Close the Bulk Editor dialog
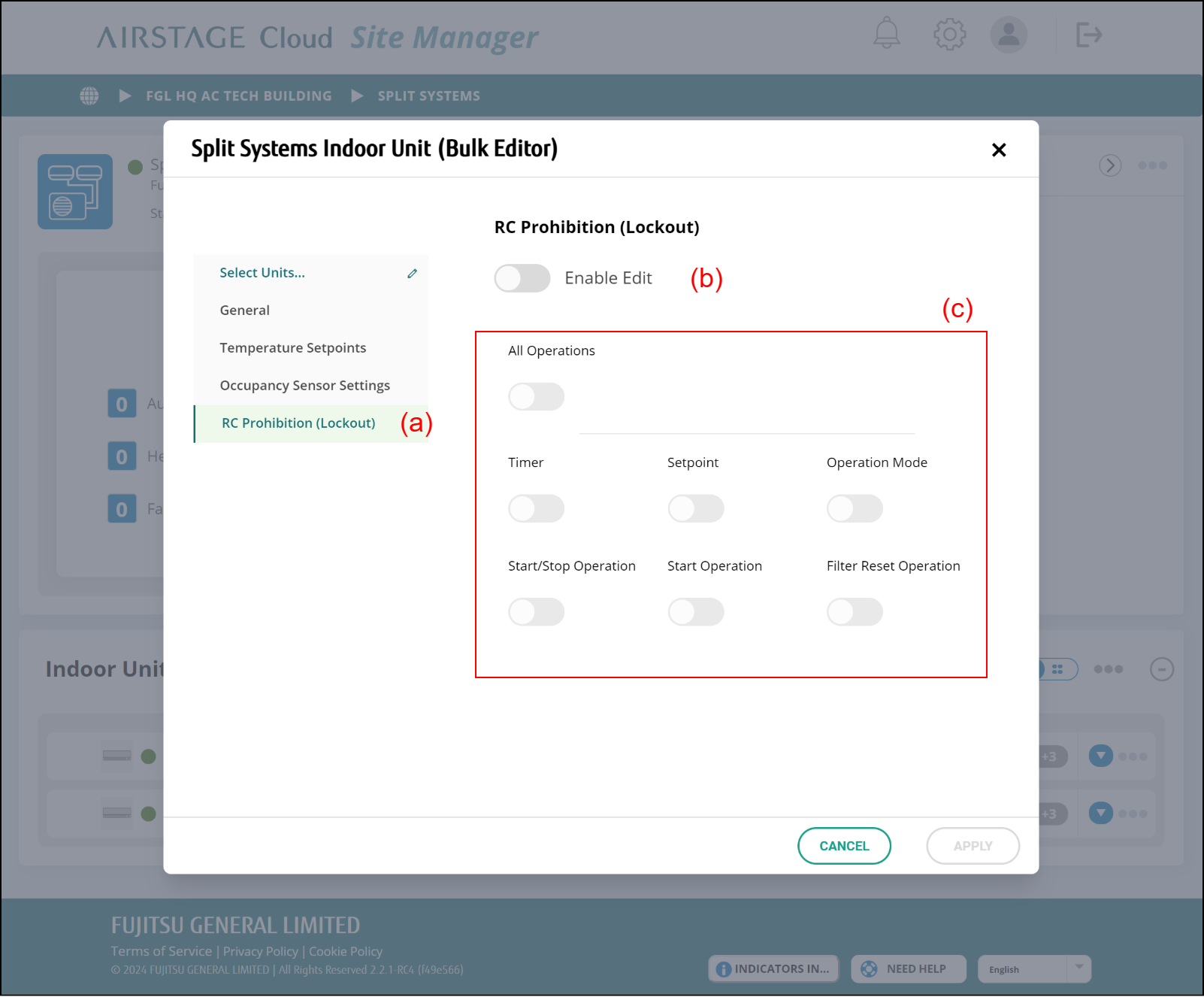Image resolution: width=1204 pixels, height=997 pixels. (x=999, y=150)
